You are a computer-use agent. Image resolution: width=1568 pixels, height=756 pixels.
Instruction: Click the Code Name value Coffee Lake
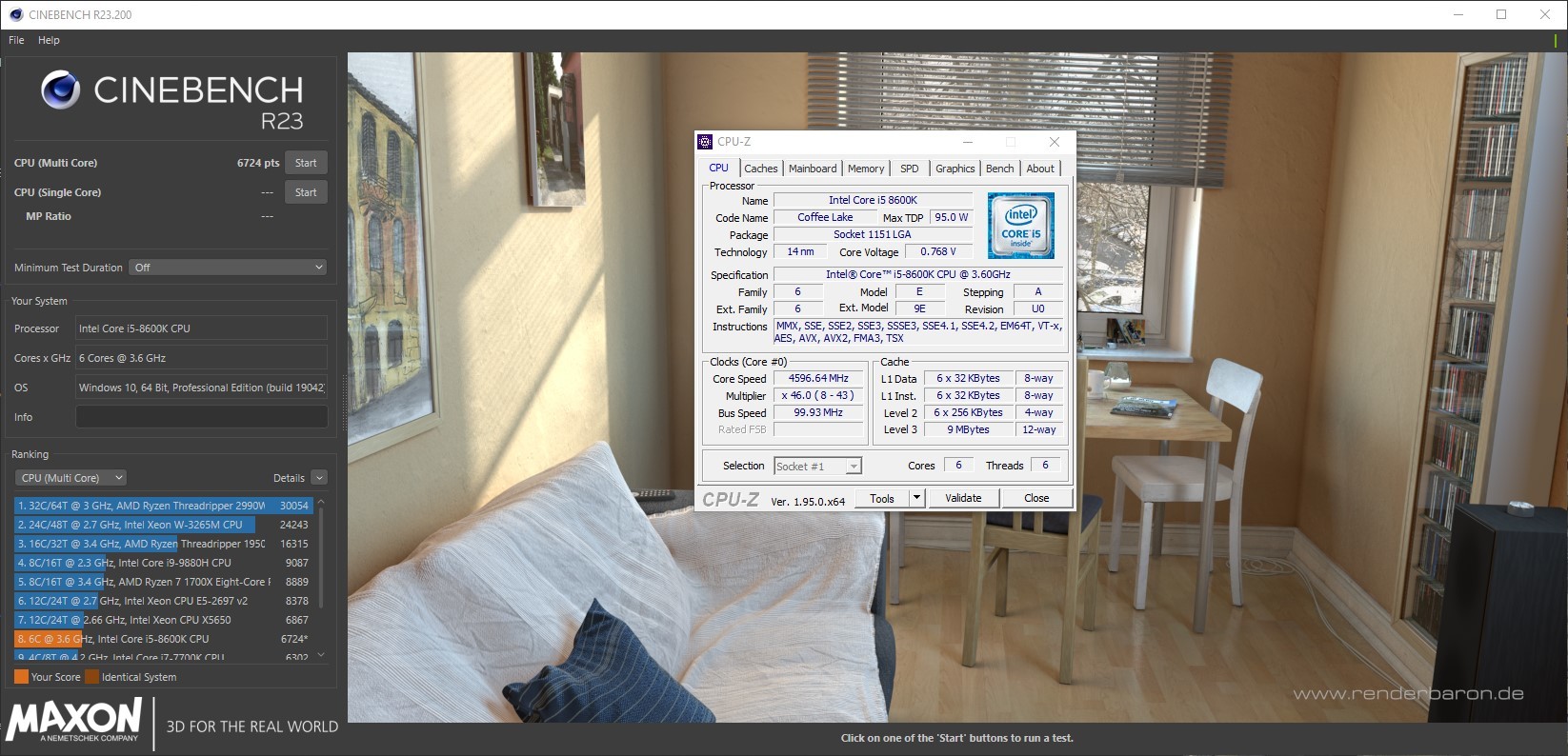[825, 217]
